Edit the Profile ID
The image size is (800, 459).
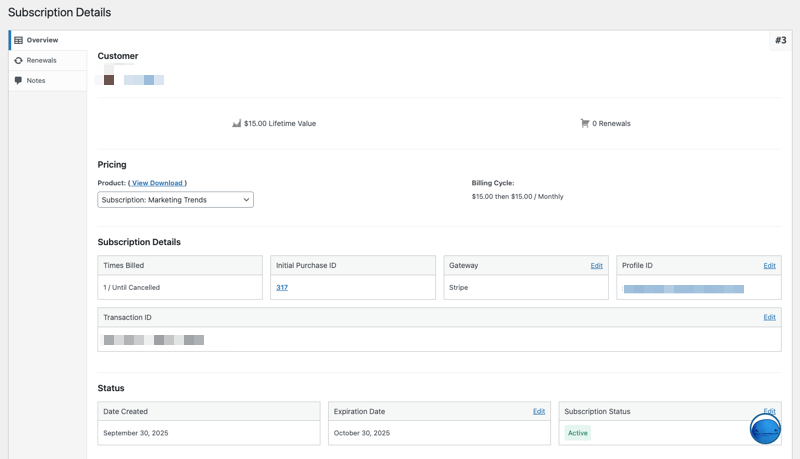[769, 266]
